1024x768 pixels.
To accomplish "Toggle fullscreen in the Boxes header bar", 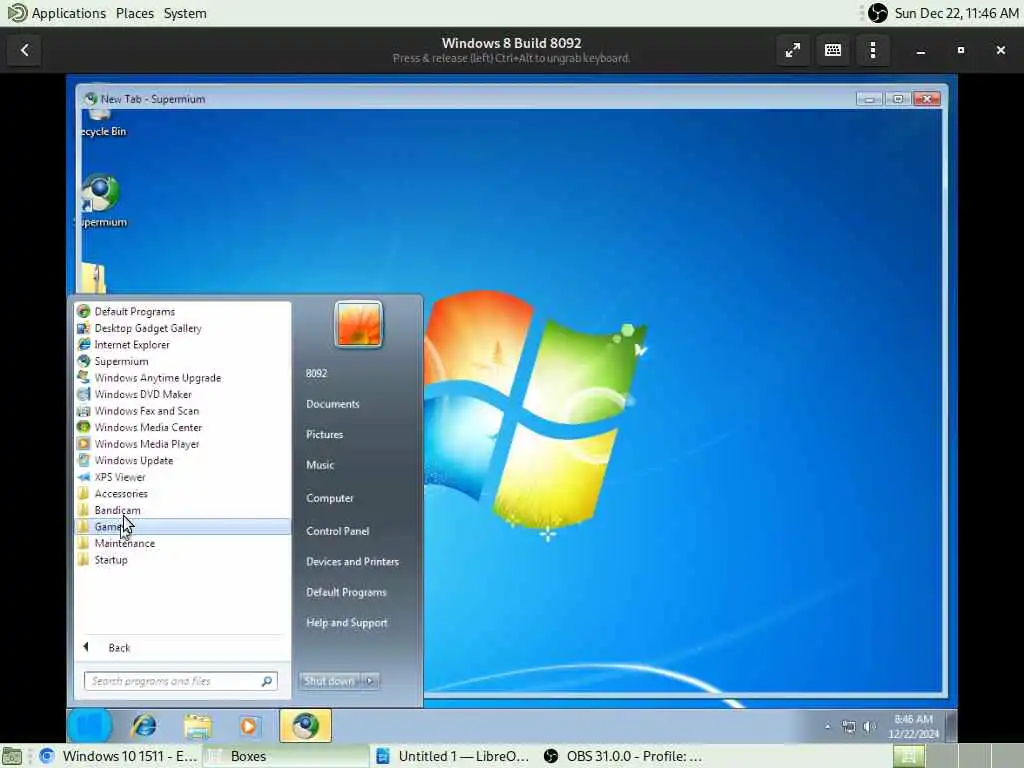I will click(x=793, y=50).
